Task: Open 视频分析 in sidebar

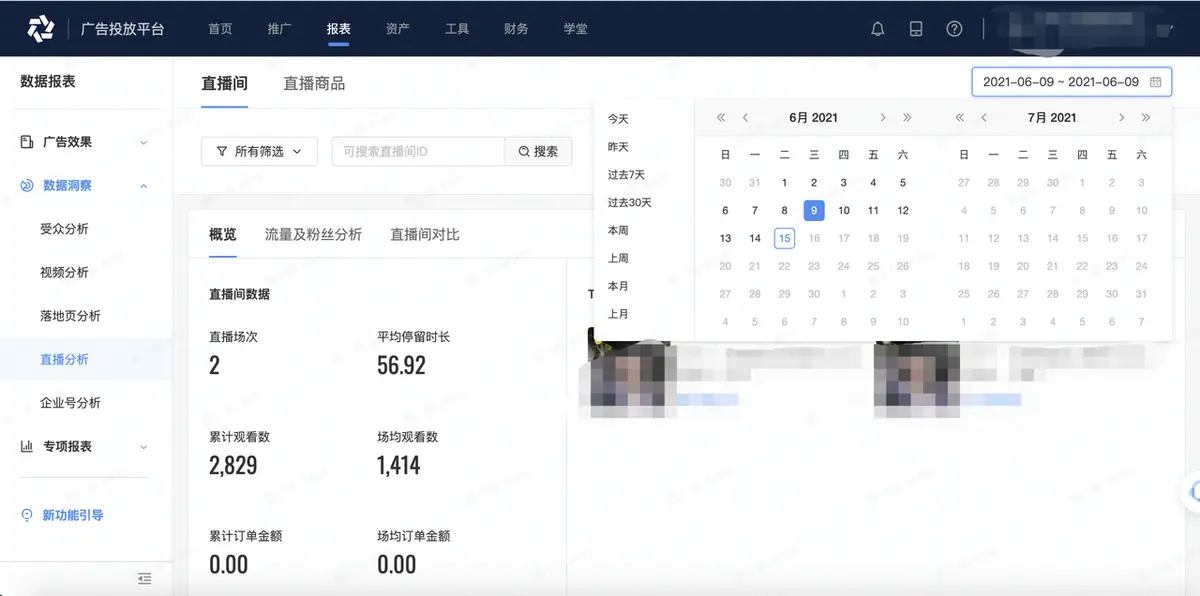Action: 64,273
